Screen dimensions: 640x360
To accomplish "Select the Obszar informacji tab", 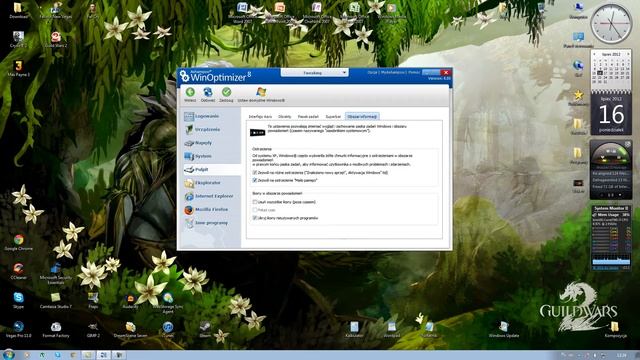I will (x=362, y=117).
